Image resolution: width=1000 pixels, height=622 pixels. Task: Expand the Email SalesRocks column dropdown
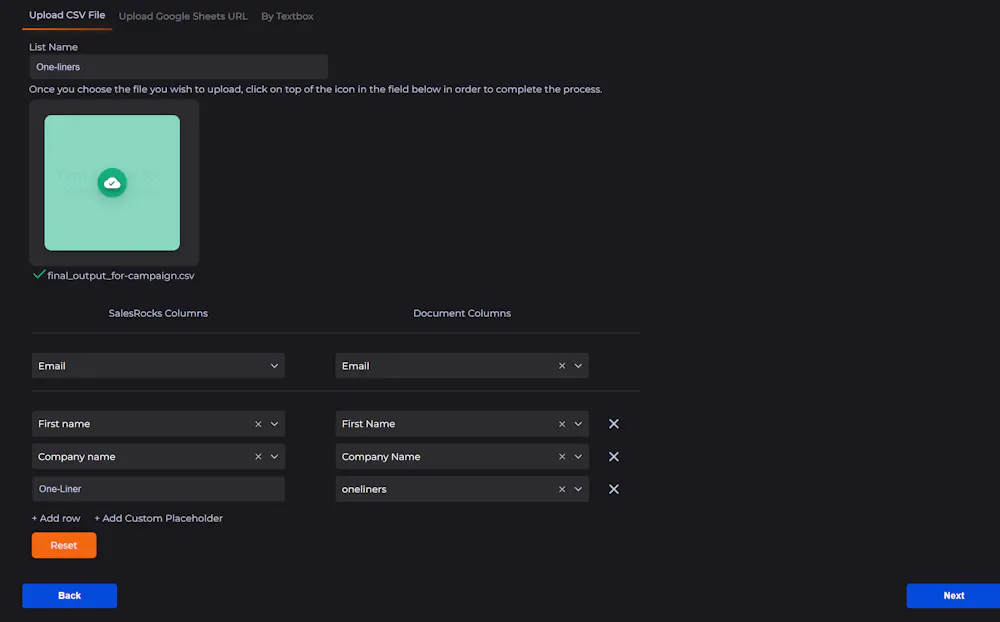coord(274,366)
